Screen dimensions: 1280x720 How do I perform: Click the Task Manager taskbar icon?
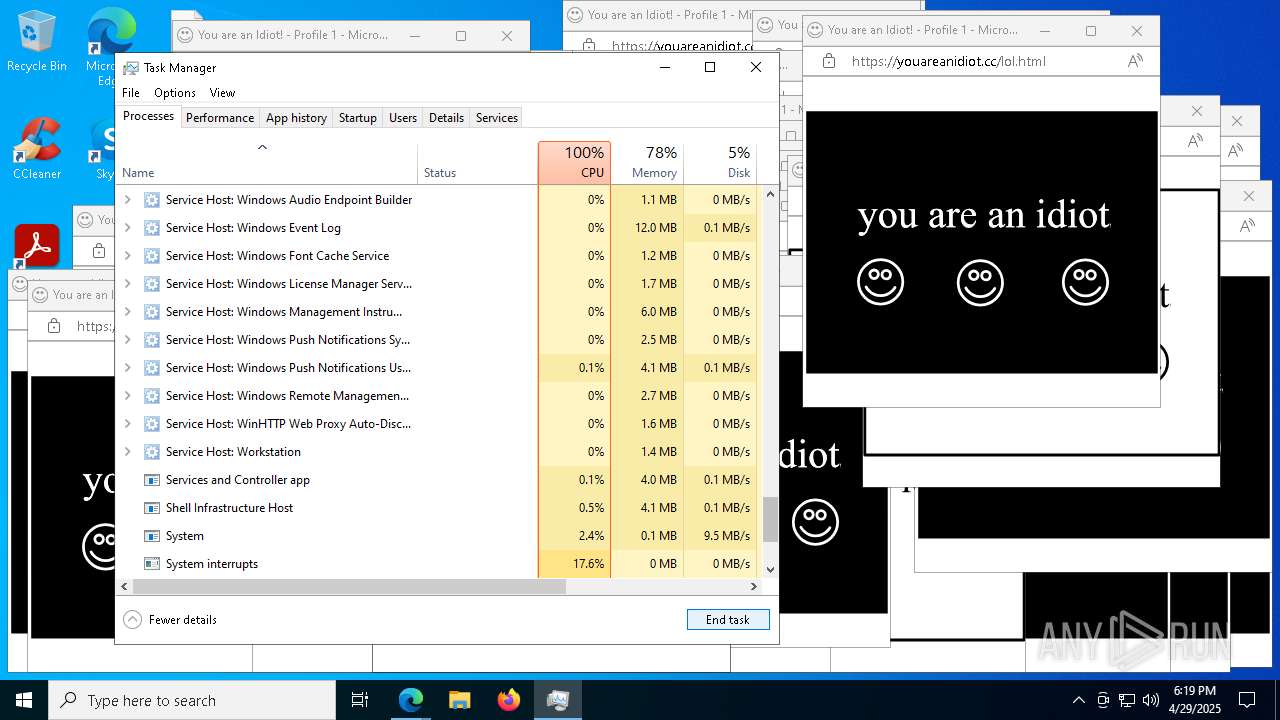[557, 700]
